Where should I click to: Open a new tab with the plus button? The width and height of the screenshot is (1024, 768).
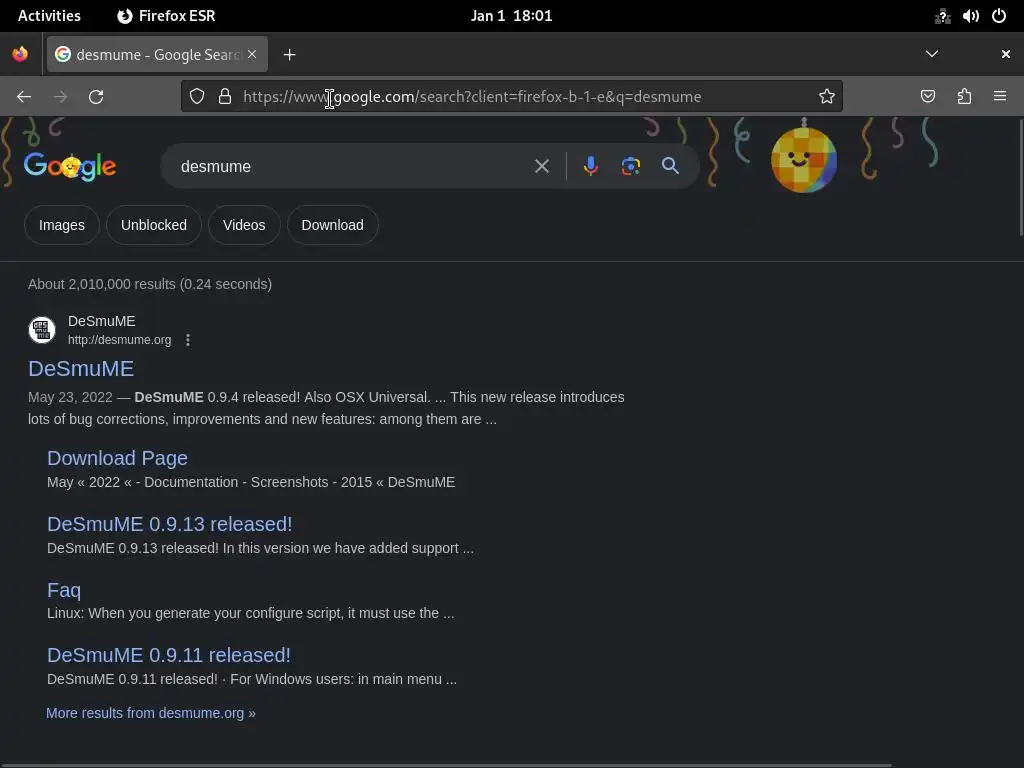(289, 55)
